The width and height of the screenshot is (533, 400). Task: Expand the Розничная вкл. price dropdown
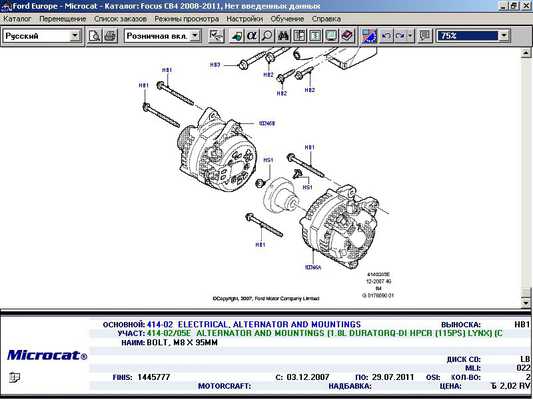coord(195,35)
